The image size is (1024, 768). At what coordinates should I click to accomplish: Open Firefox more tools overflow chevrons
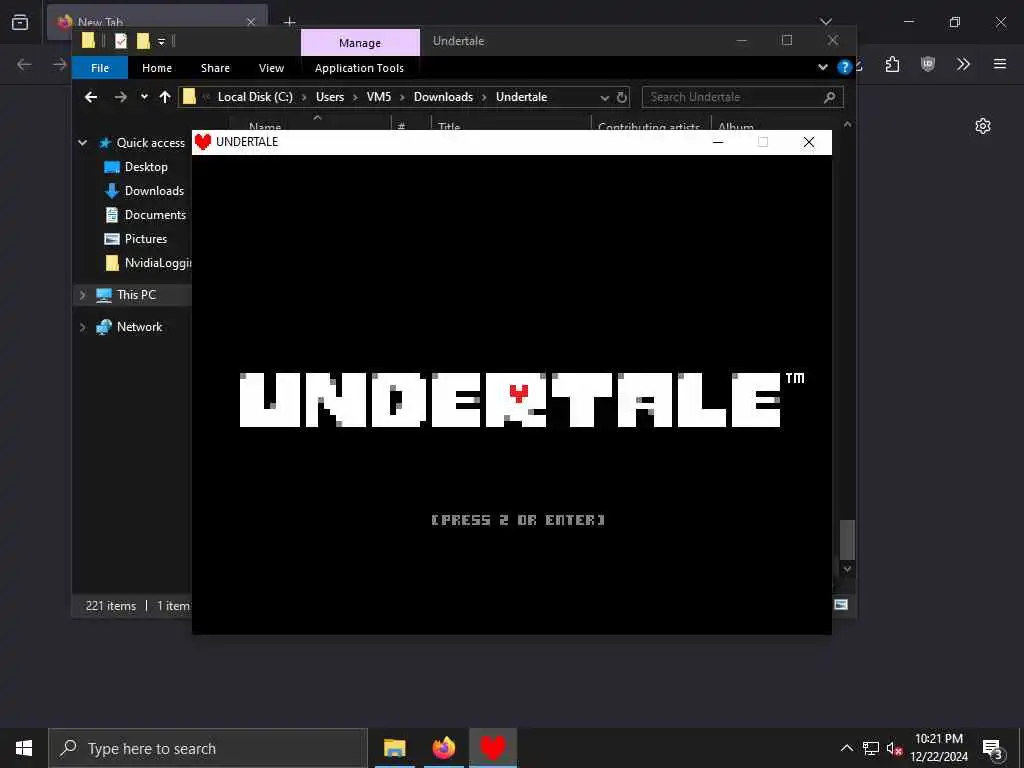coord(963,63)
